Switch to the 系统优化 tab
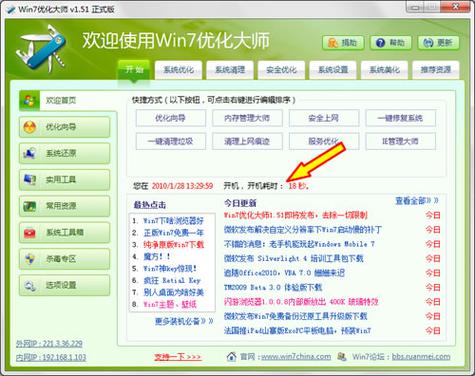The image size is (475, 376). pos(178,70)
